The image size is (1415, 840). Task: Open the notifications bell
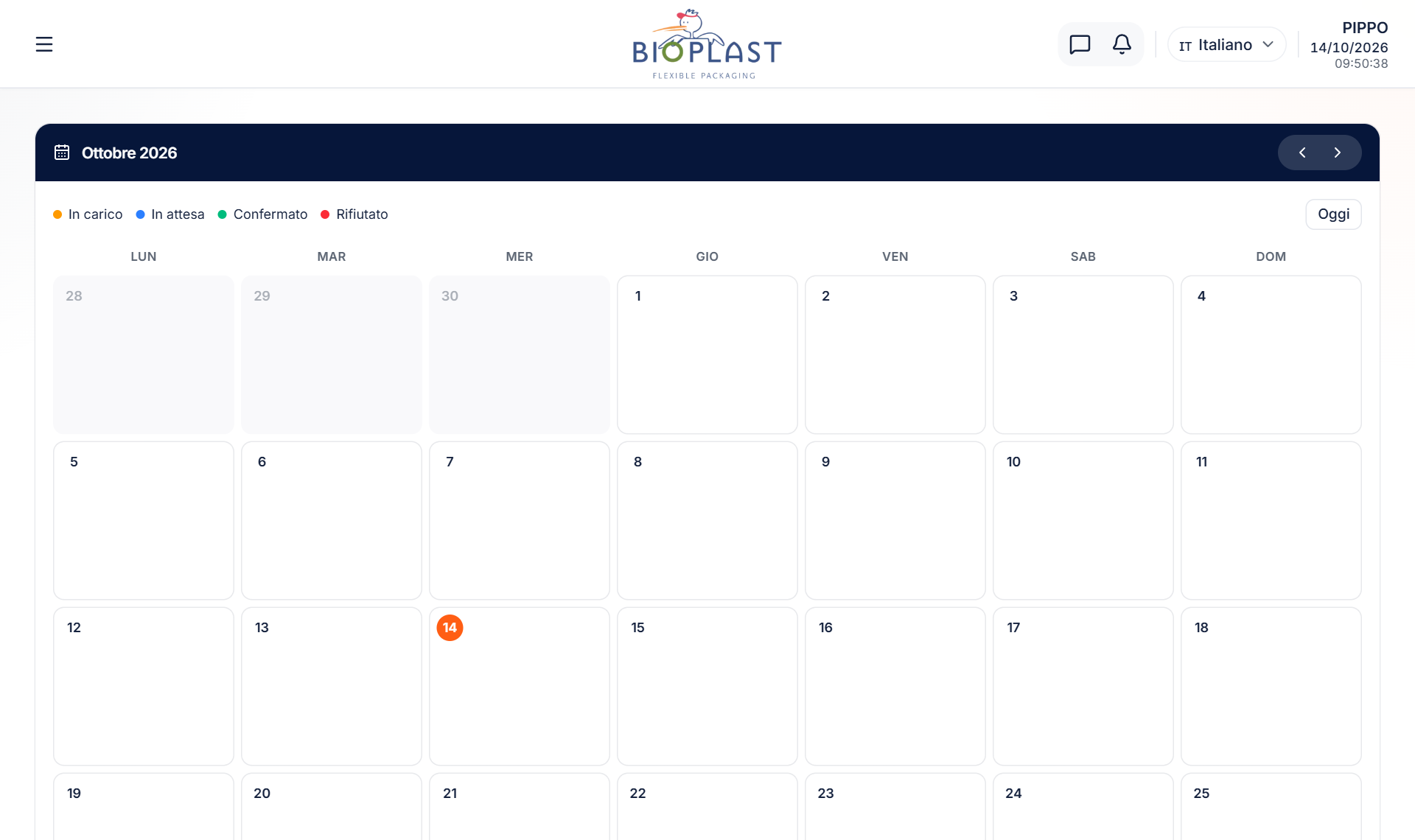point(1122,44)
